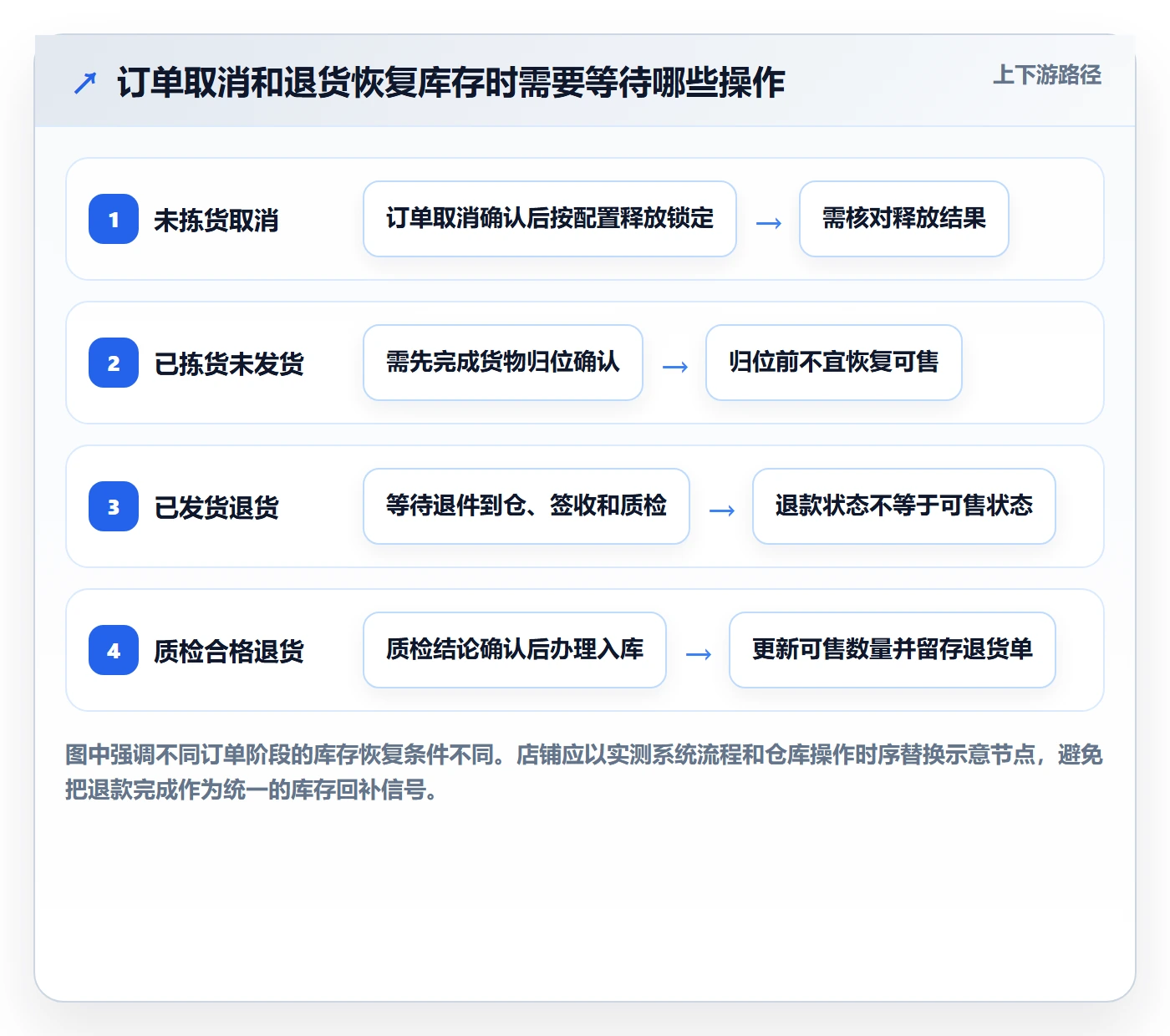Click the 更新可售数量并留存退货单 node
This screenshot has height=1036, width=1170.
click(893, 650)
